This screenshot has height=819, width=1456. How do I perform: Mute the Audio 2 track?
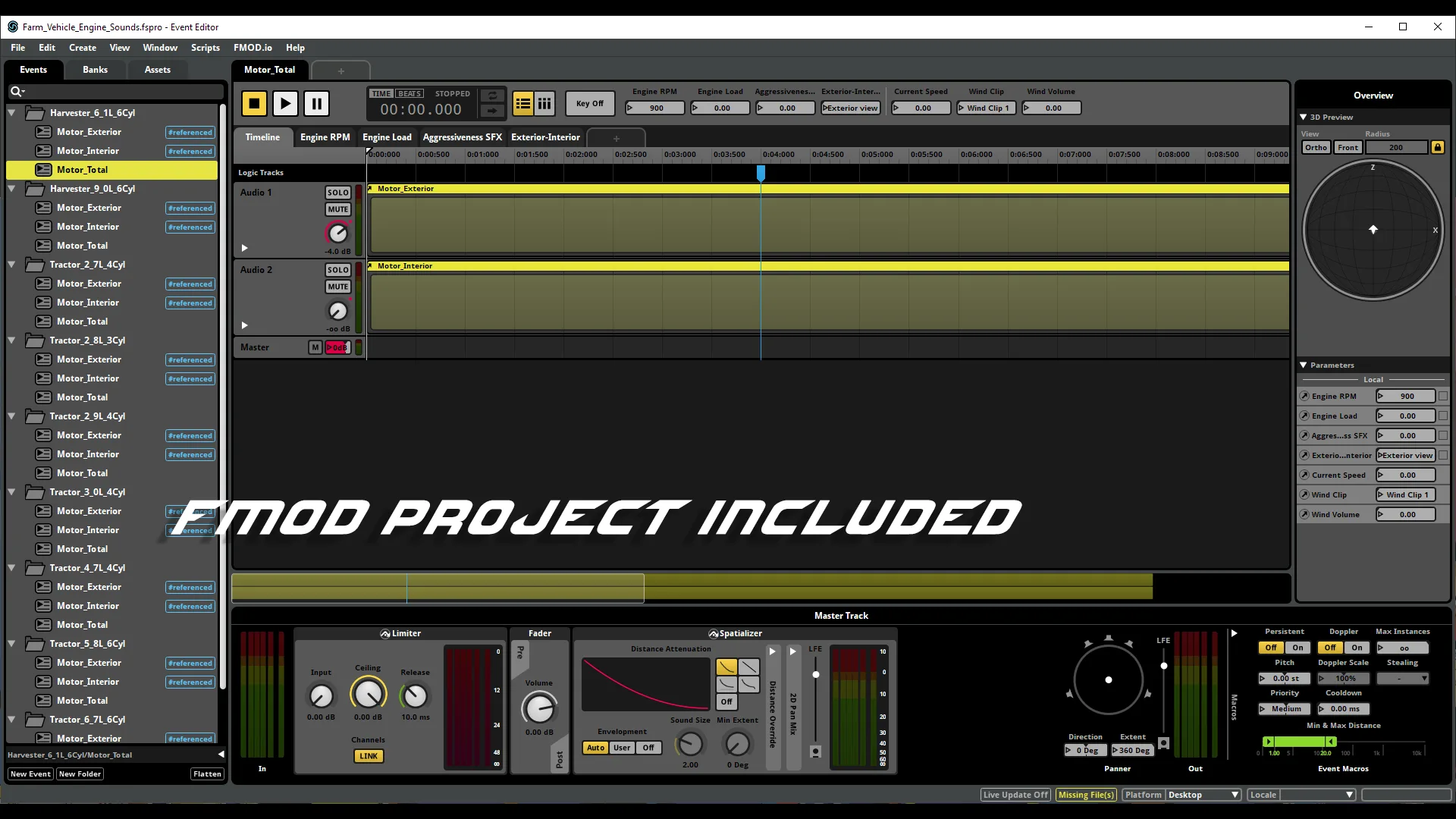[337, 287]
